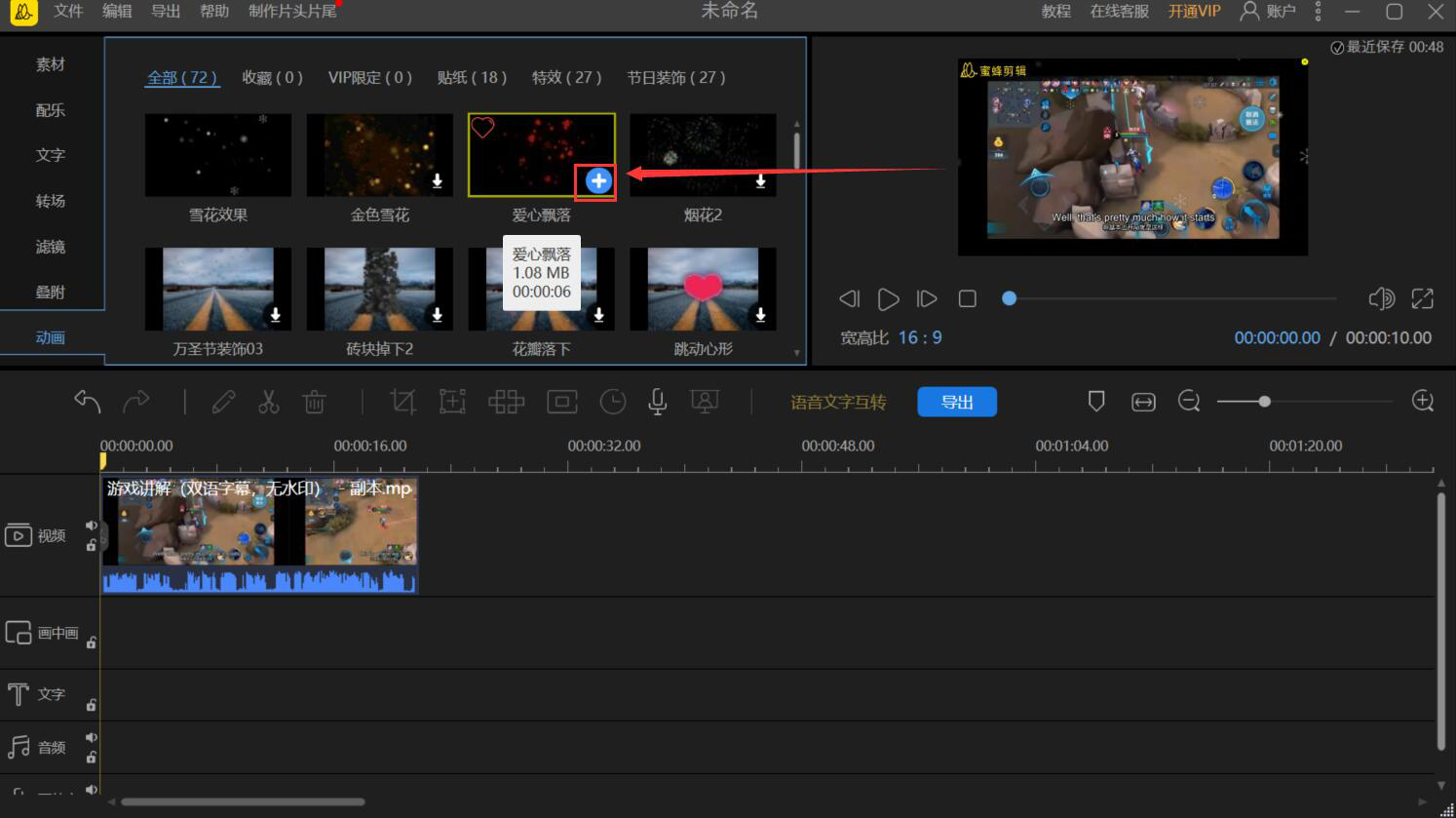Open the fullscreen preview icon
This screenshot has width=1456, height=818.
pyautogui.click(x=1422, y=299)
